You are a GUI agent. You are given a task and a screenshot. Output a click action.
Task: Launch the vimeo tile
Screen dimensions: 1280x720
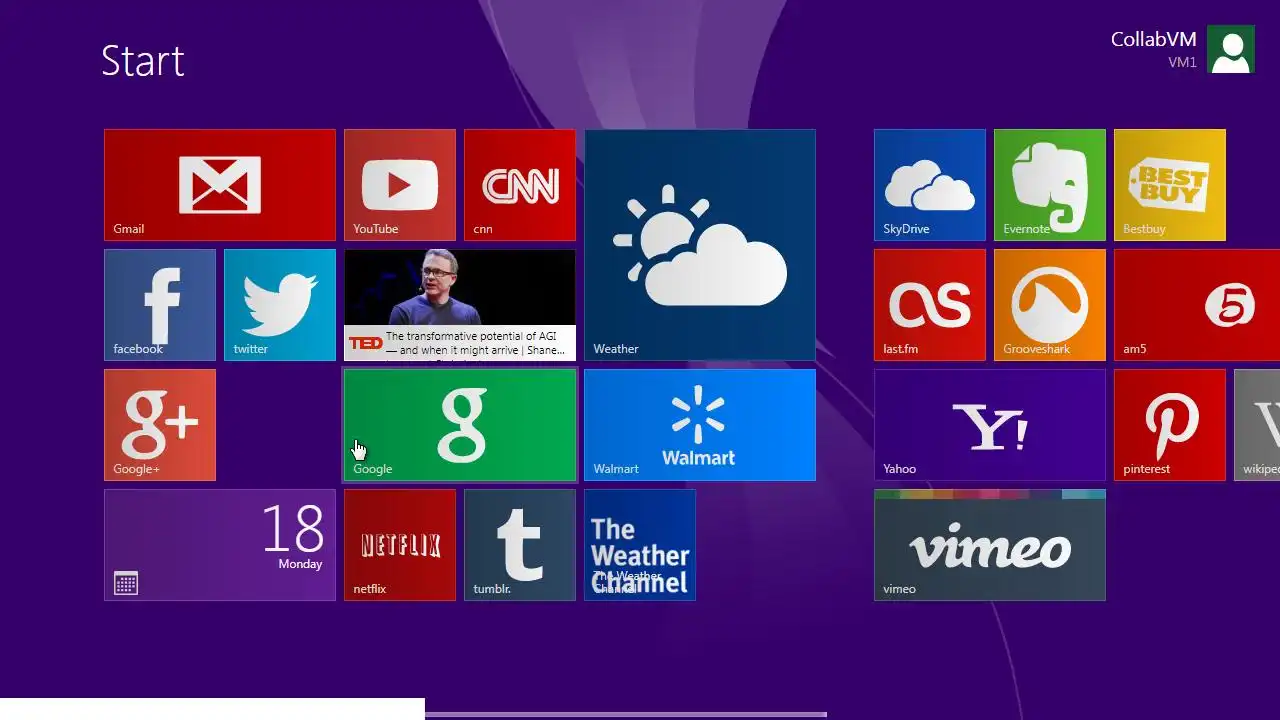[990, 545]
